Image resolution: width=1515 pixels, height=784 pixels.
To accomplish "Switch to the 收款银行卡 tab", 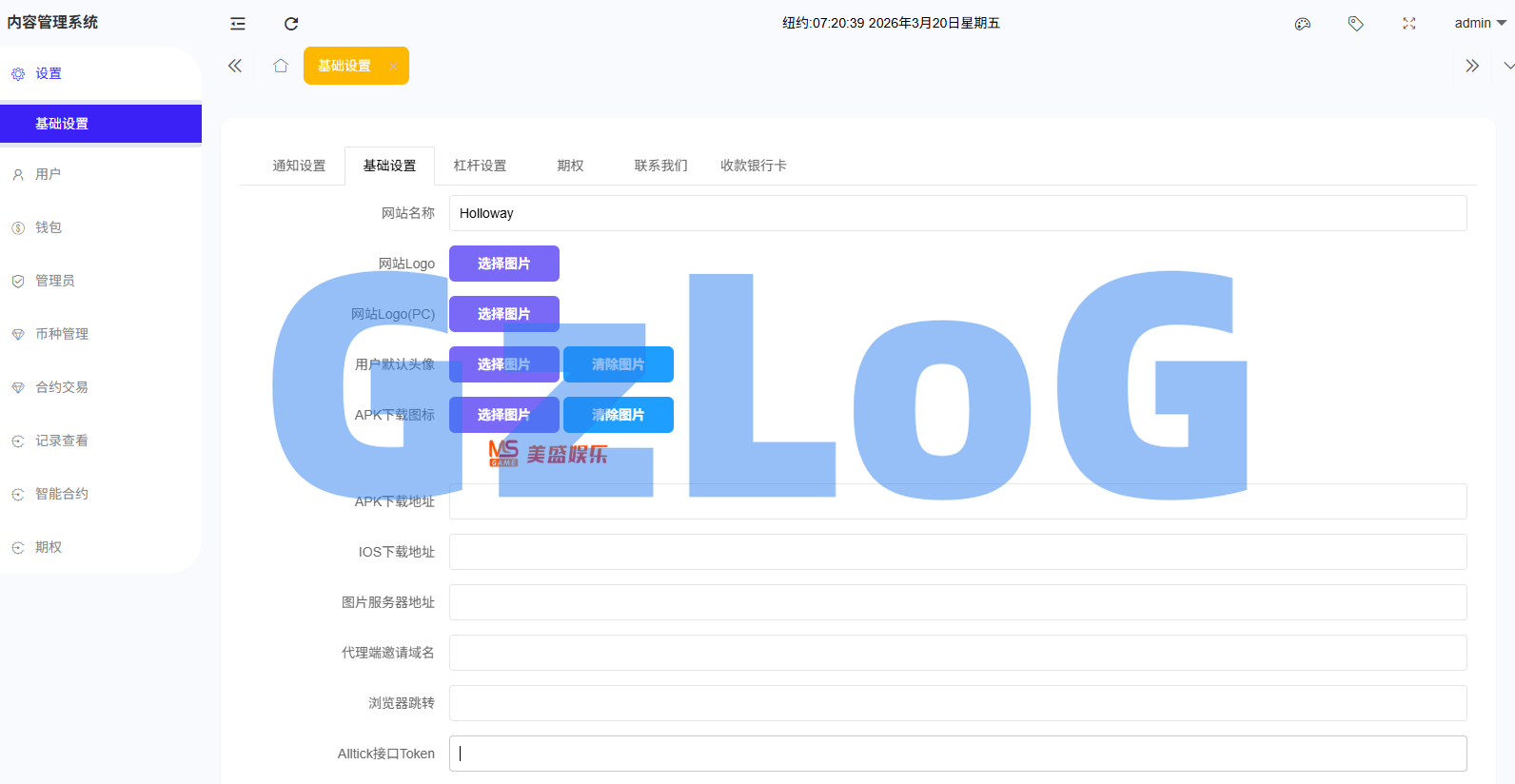I will 753,166.
